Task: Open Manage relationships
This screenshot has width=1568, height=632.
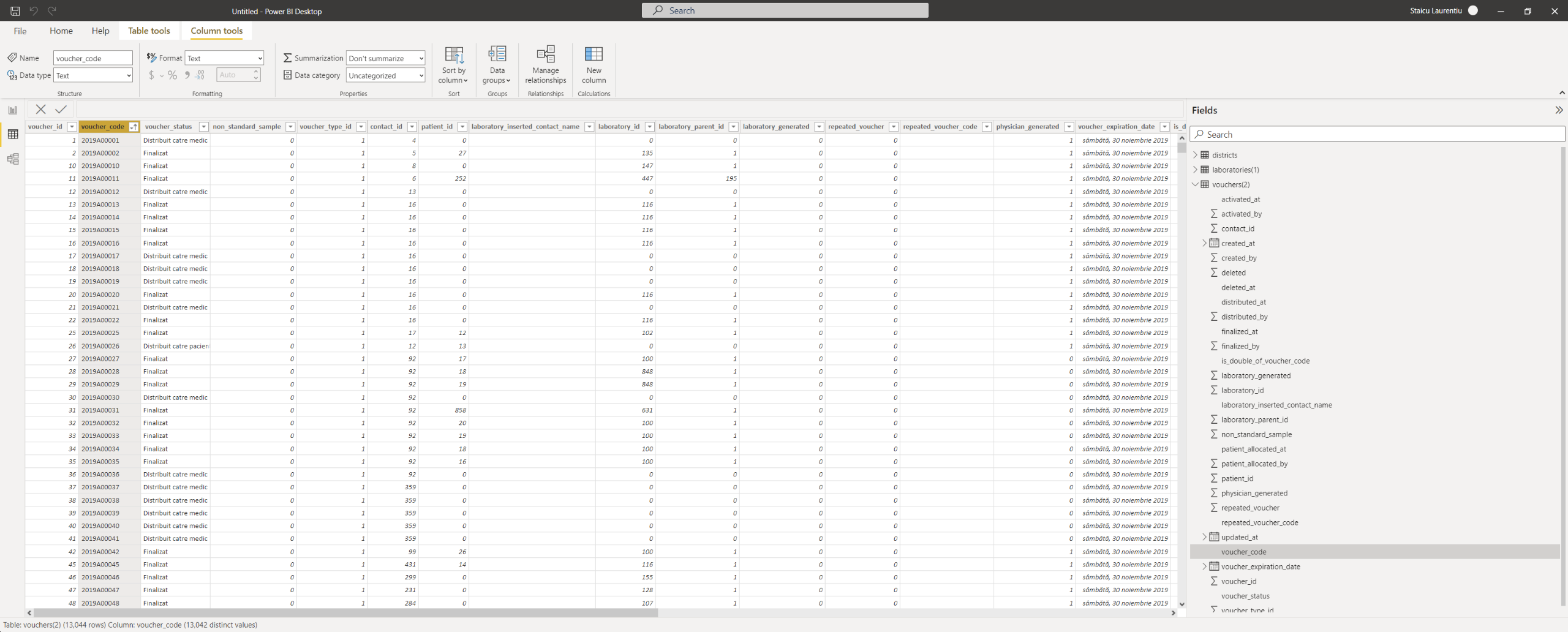Action: click(545, 65)
